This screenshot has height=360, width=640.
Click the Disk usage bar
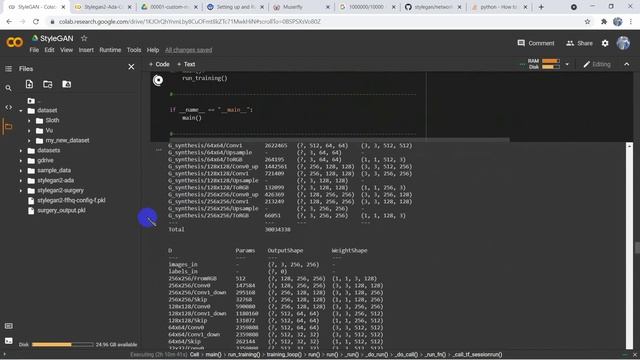coord(62,344)
